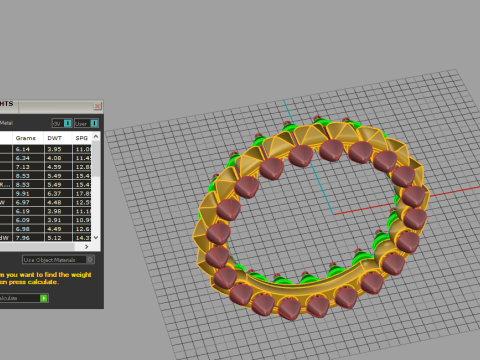Select the 4.59 DWT cell
The image size is (480, 360).
coord(58,167)
